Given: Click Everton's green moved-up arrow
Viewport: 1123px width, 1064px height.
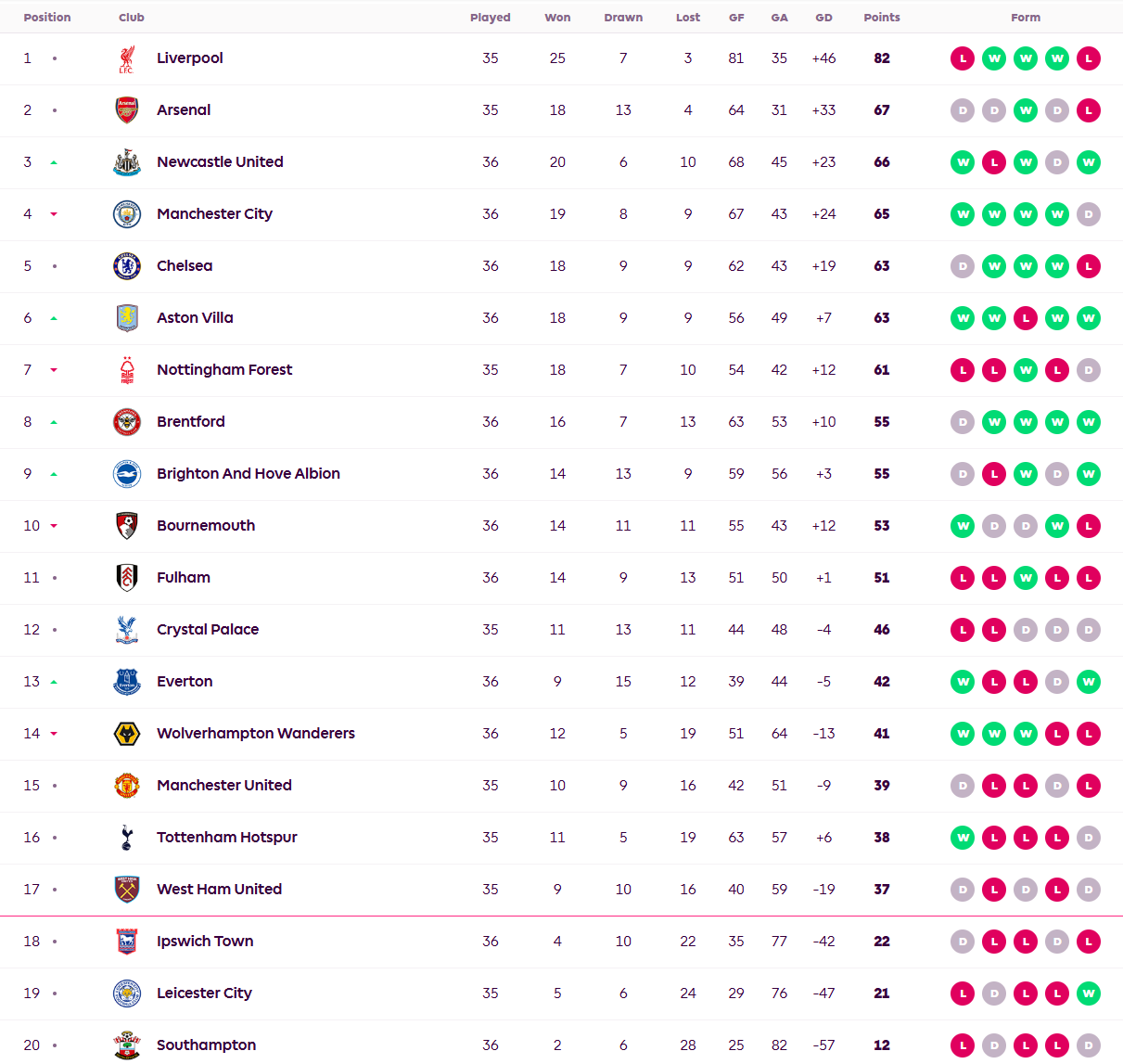Looking at the screenshot, I should 54,682.
